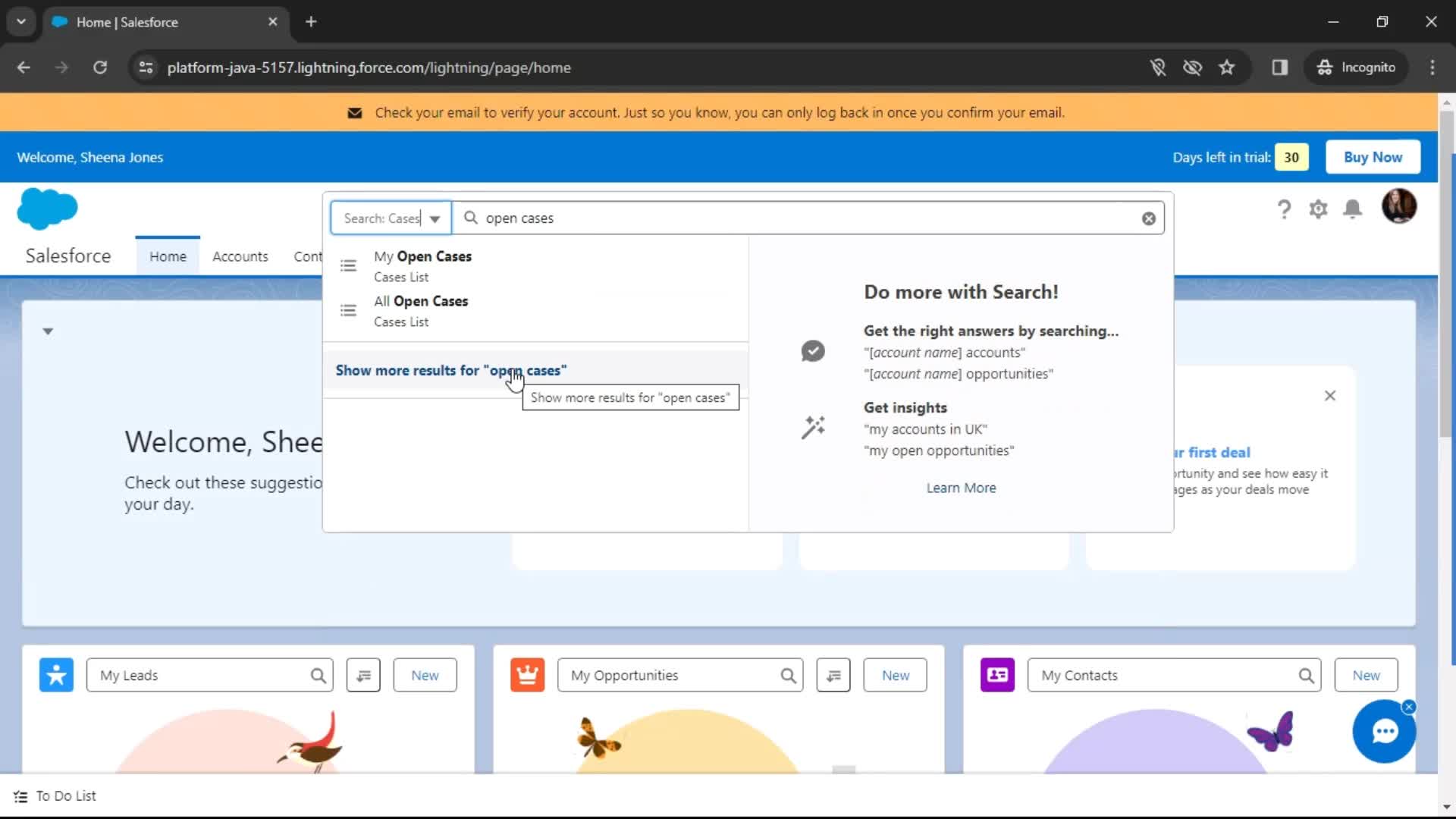Viewport: 1456px width, 819px height.
Task: Collapse the welcome panel triangle
Action: pos(48,331)
